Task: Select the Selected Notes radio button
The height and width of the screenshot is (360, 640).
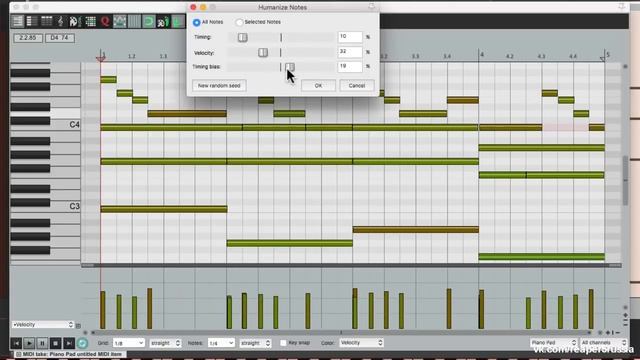Action: (239, 22)
